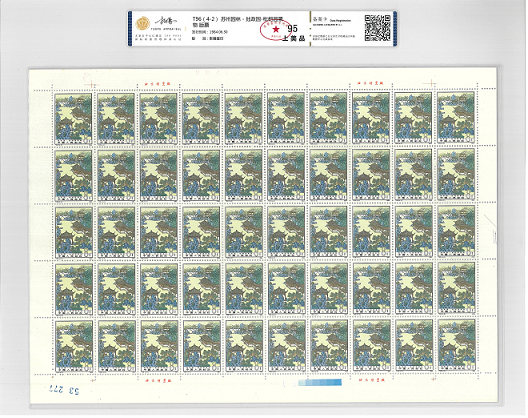The width and height of the screenshot is (528, 418).
Task: Click the gold crown emblem on the label
Action: click(142, 24)
